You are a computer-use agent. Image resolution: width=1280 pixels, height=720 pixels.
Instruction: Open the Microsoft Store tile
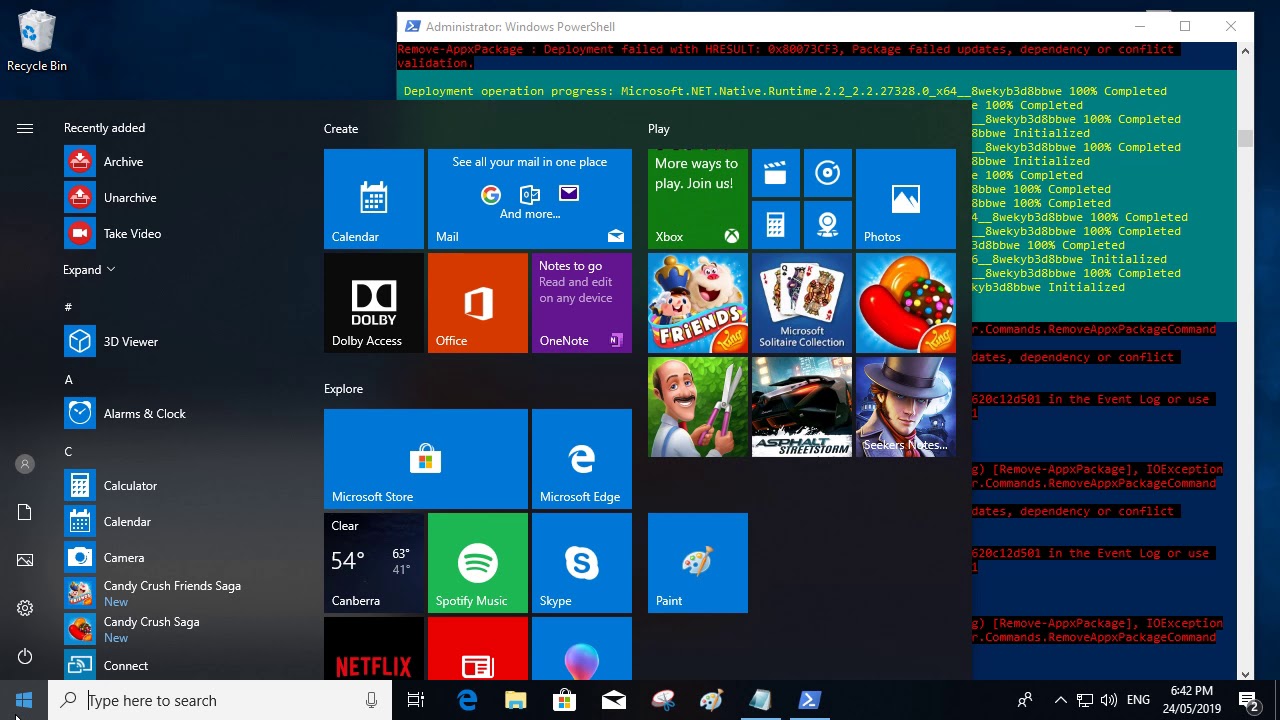[426, 459]
